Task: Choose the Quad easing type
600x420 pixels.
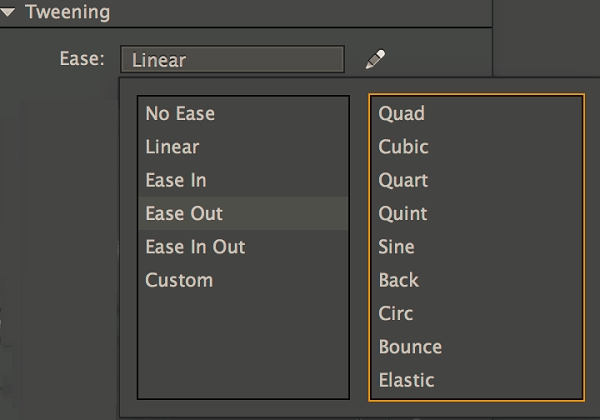Action: pos(402,114)
